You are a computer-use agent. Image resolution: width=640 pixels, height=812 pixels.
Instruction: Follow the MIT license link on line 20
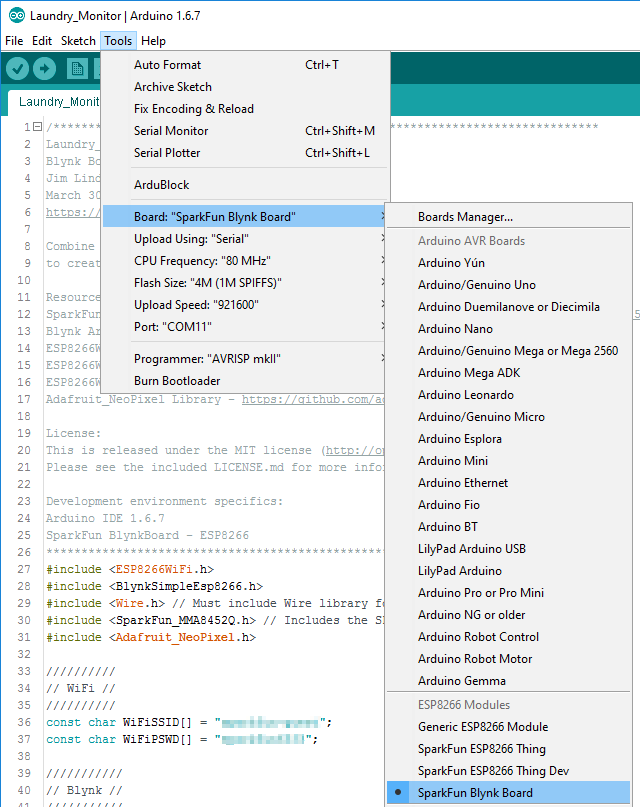355,451
